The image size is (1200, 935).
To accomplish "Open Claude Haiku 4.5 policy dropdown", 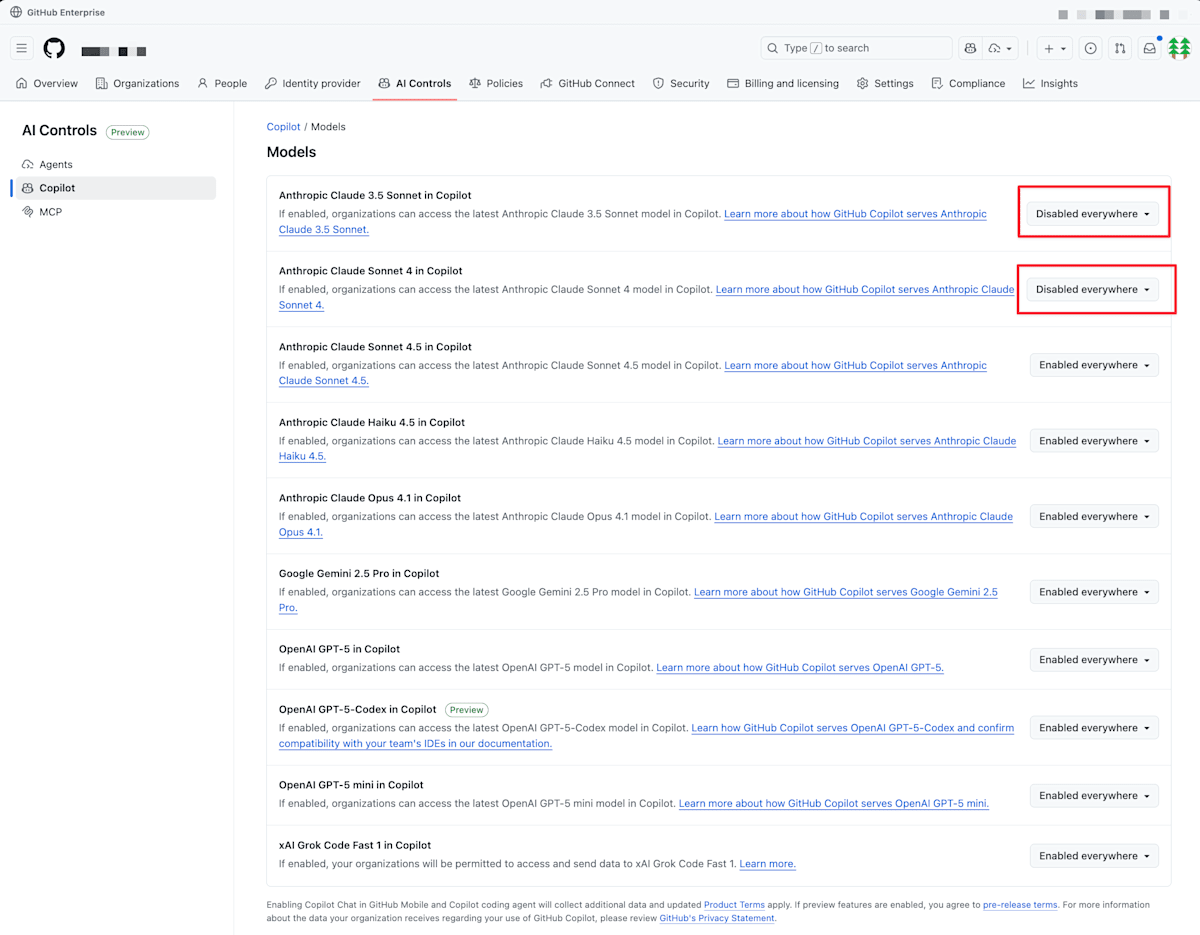I will [x=1094, y=441].
